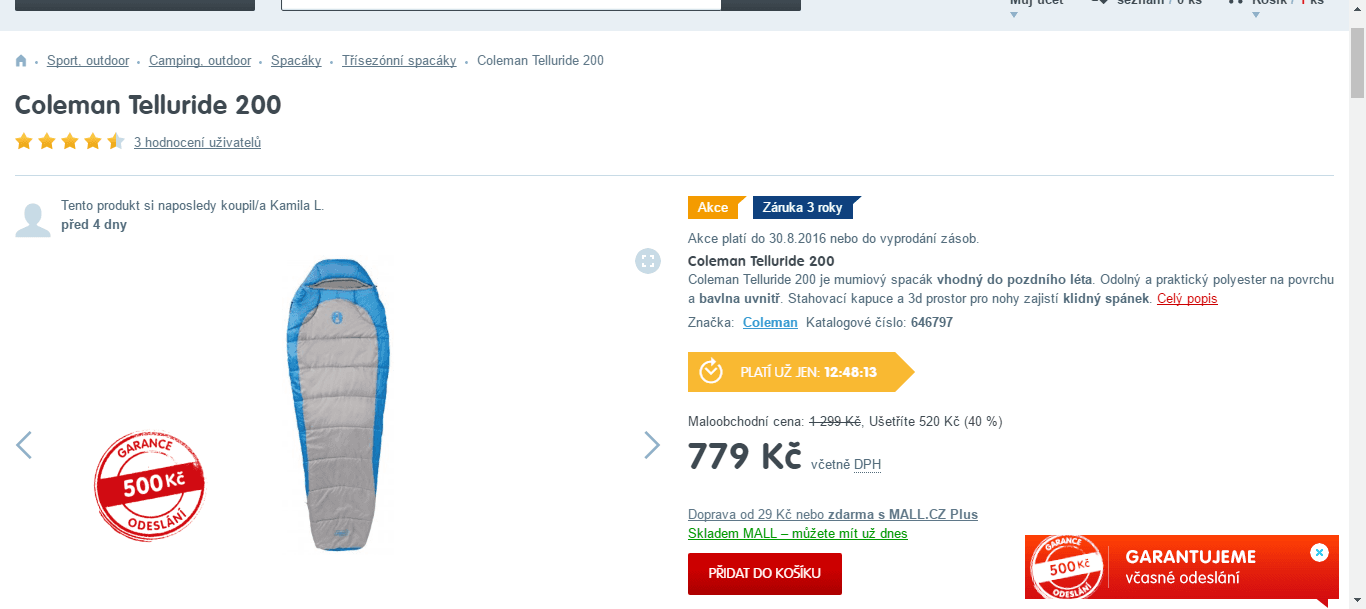Click the buyer avatar icon
The image size is (1366, 609).
pos(33,220)
